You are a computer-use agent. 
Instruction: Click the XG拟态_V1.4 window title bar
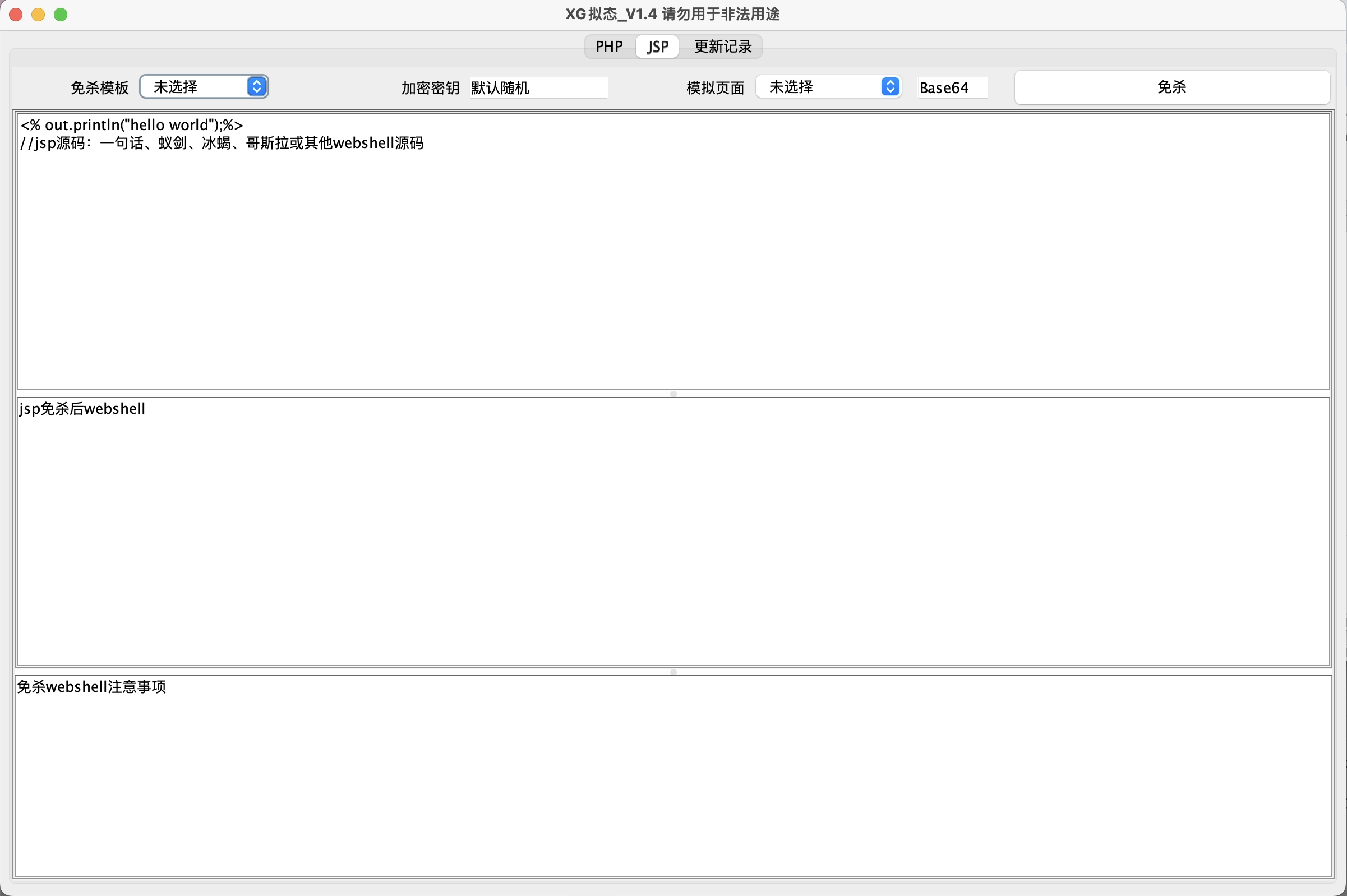tap(672, 14)
